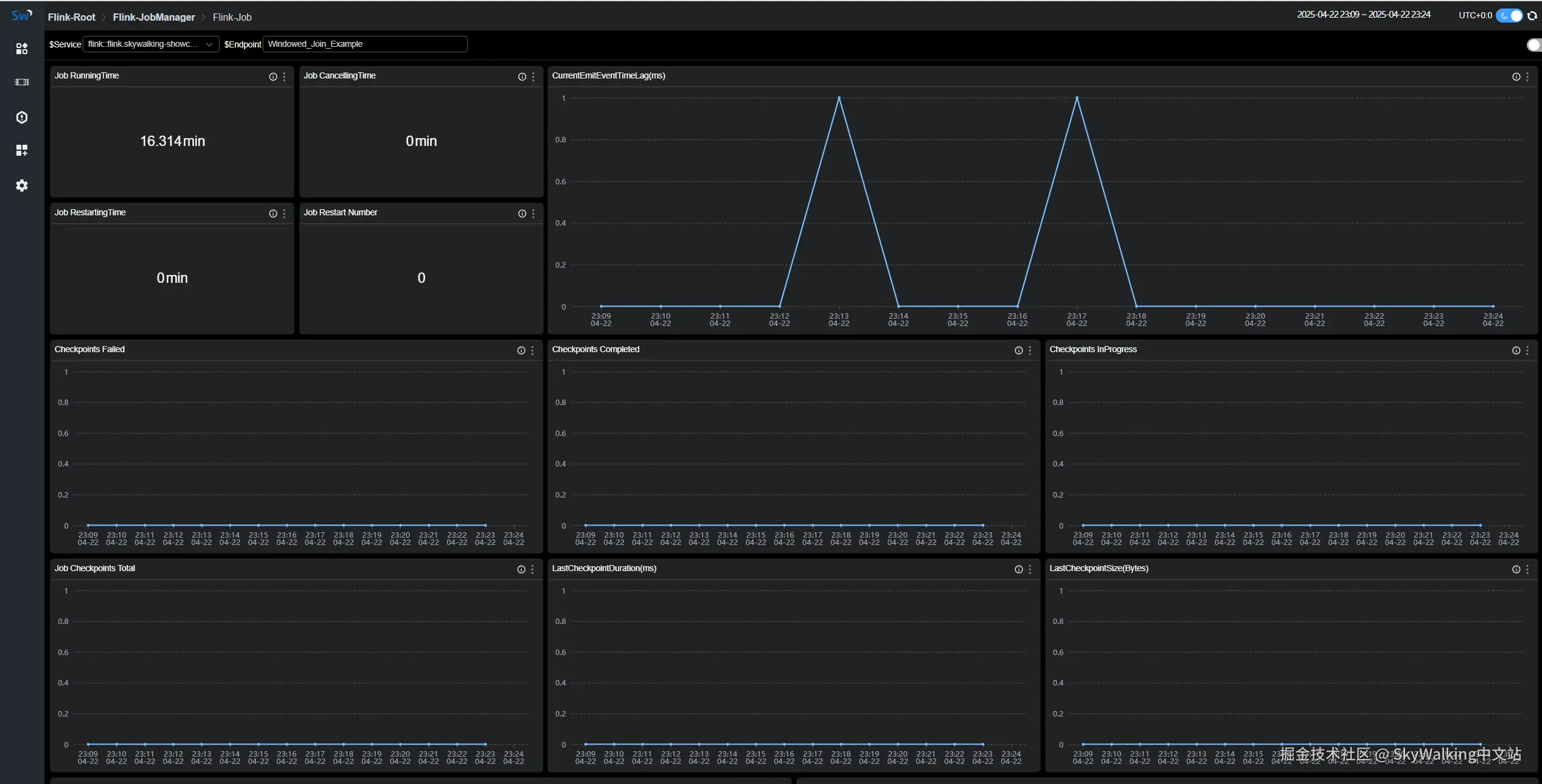Open three-dot menu of Checkpoints Failed chart
Image resolution: width=1542 pixels, height=784 pixels.
click(532, 350)
